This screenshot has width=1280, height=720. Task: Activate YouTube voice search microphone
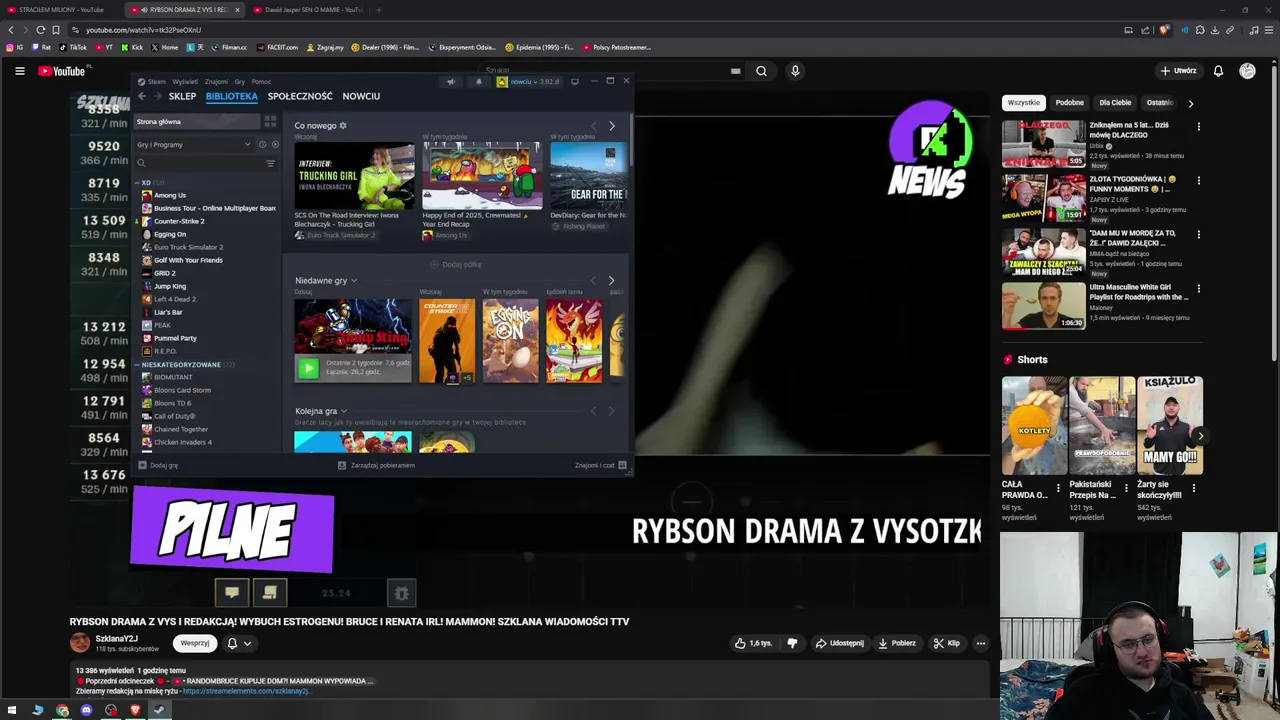[795, 71]
